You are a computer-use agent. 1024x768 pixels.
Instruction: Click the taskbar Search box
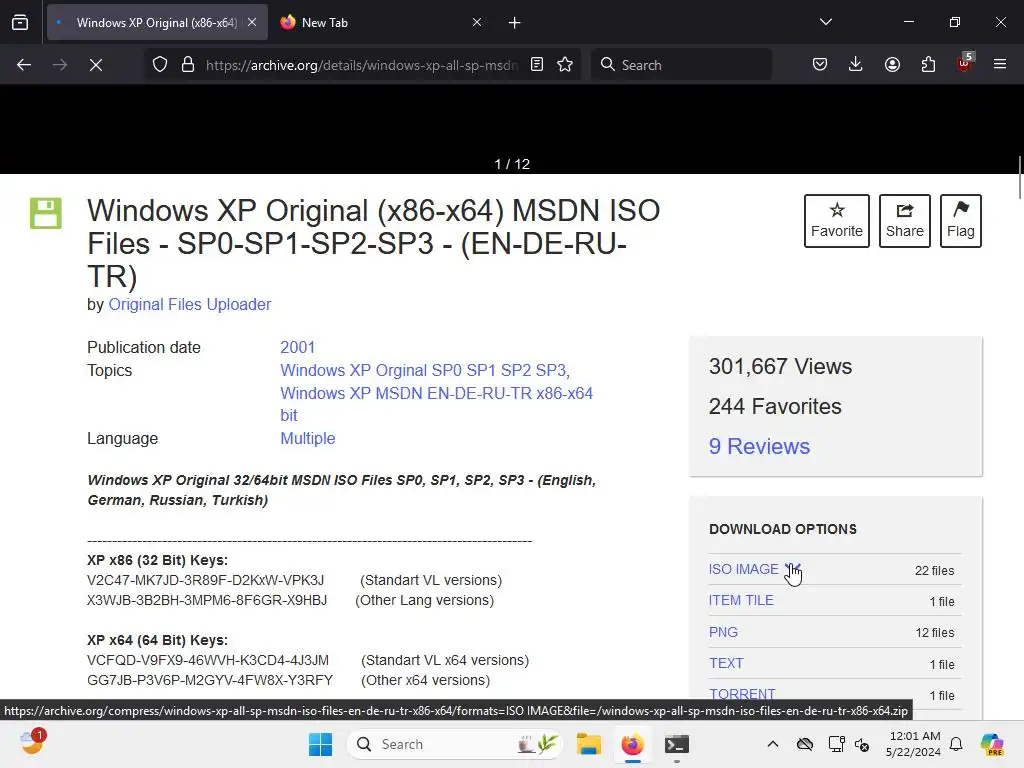pos(455,744)
